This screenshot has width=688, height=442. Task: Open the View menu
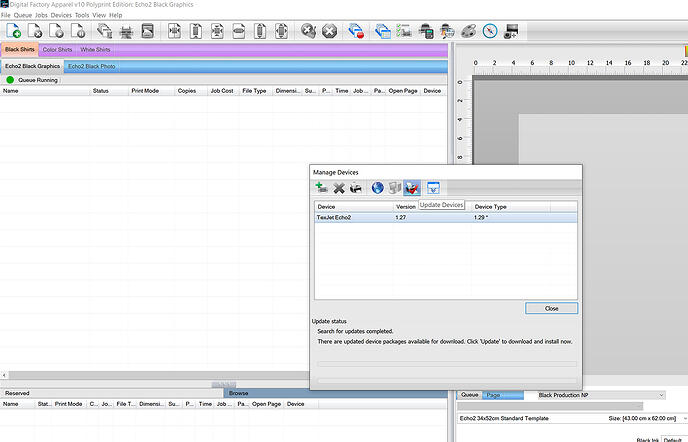(x=99, y=15)
